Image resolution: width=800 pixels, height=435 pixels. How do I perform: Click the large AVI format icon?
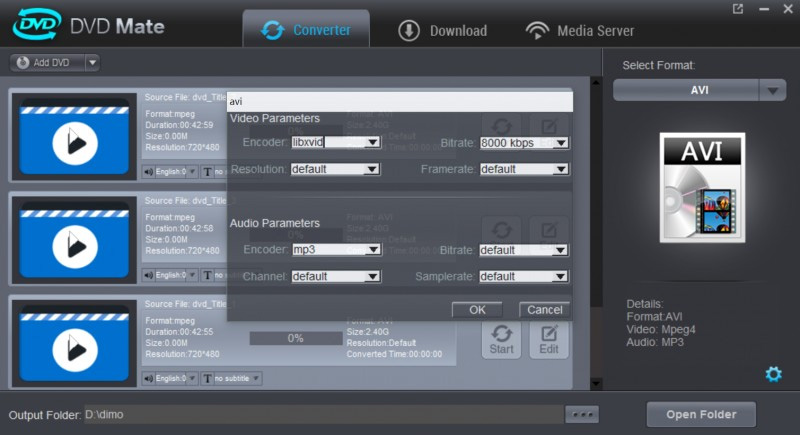(x=702, y=188)
